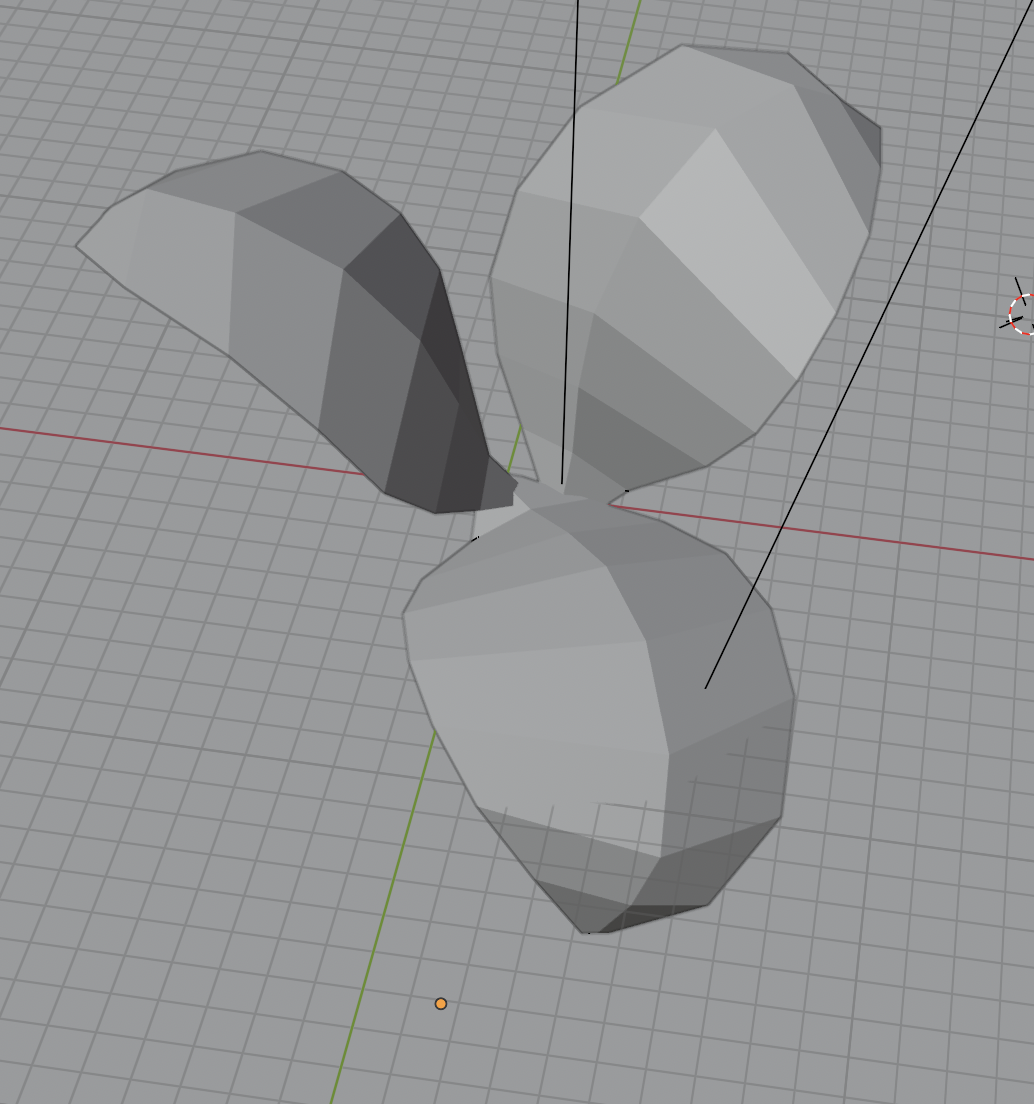The image size is (1034, 1104).
Task: Click the pointed left tip of upper-left blade
Action: pyautogui.click(x=80, y=245)
